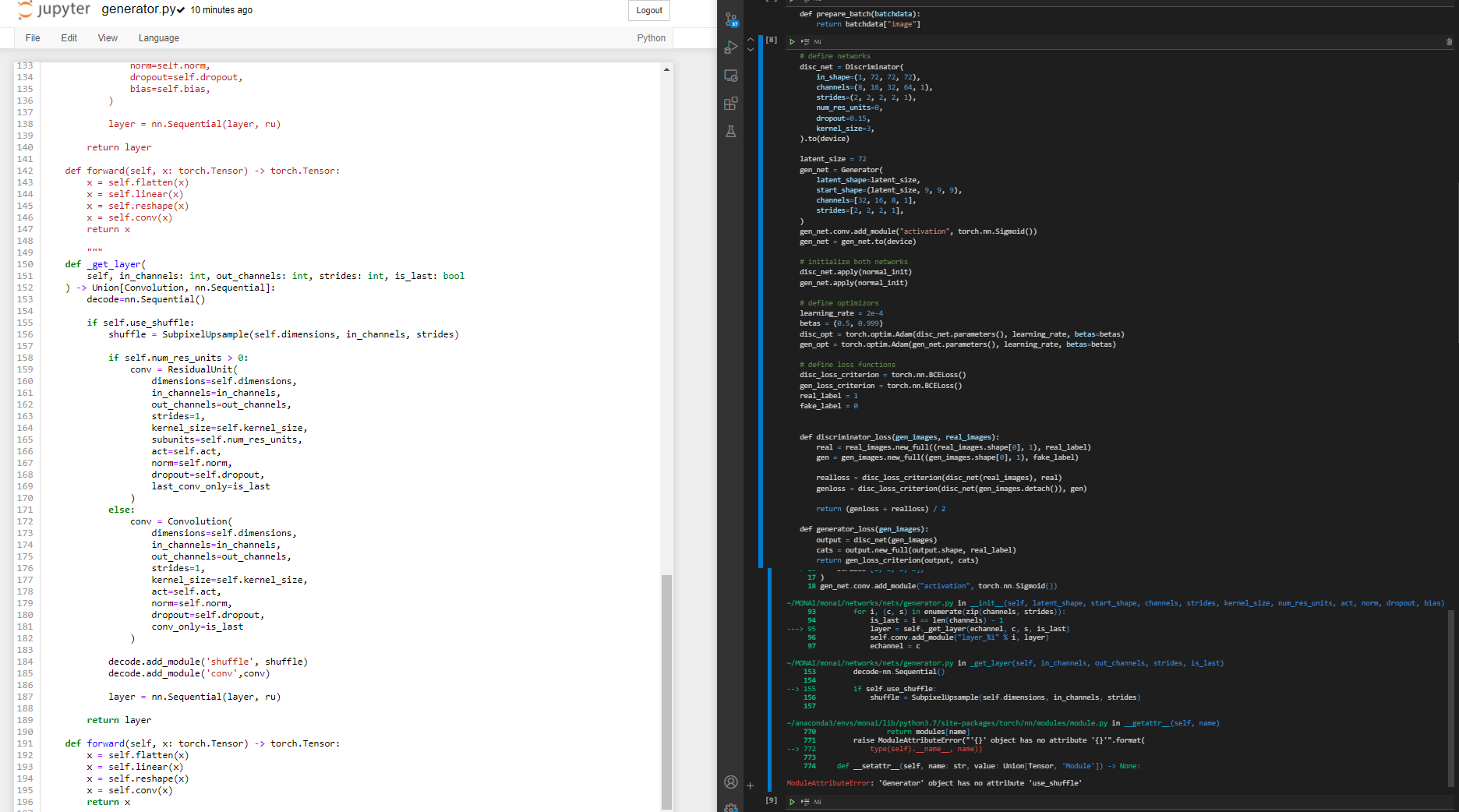This screenshot has width=1459, height=812.
Task: Click the Logout button
Action: (x=648, y=10)
